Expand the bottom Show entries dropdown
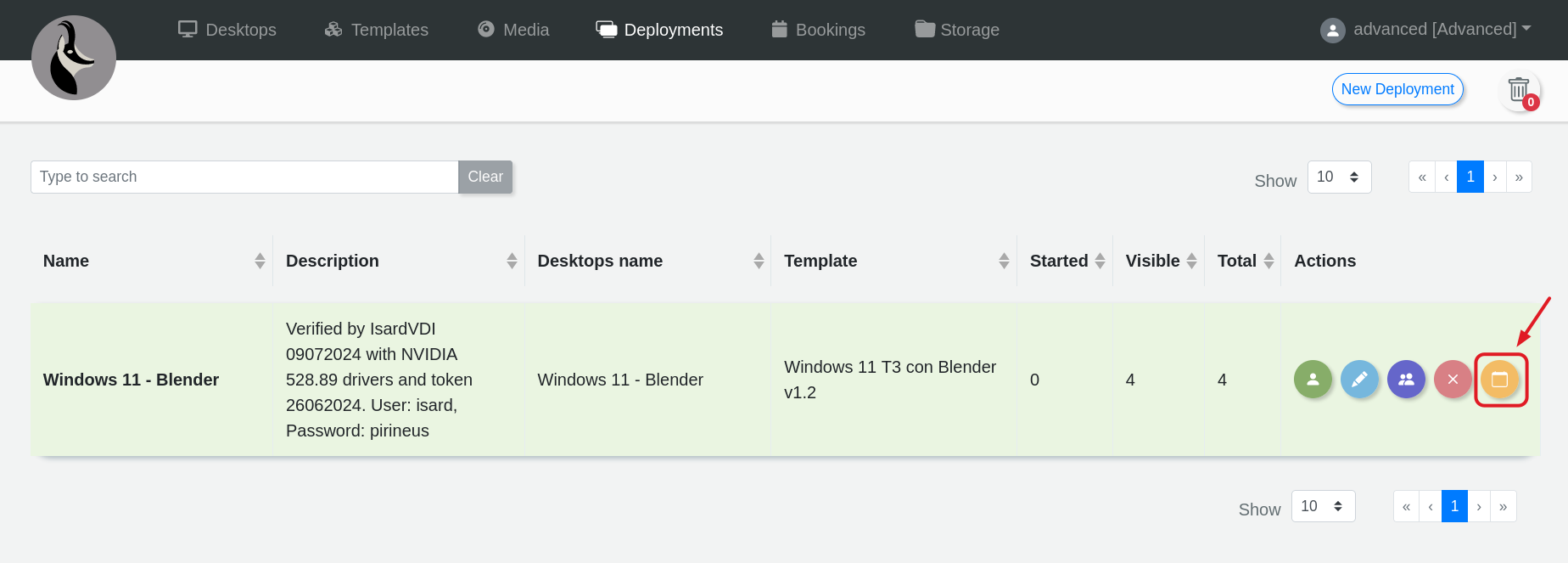Image resolution: width=1568 pixels, height=563 pixels. tap(1323, 506)
